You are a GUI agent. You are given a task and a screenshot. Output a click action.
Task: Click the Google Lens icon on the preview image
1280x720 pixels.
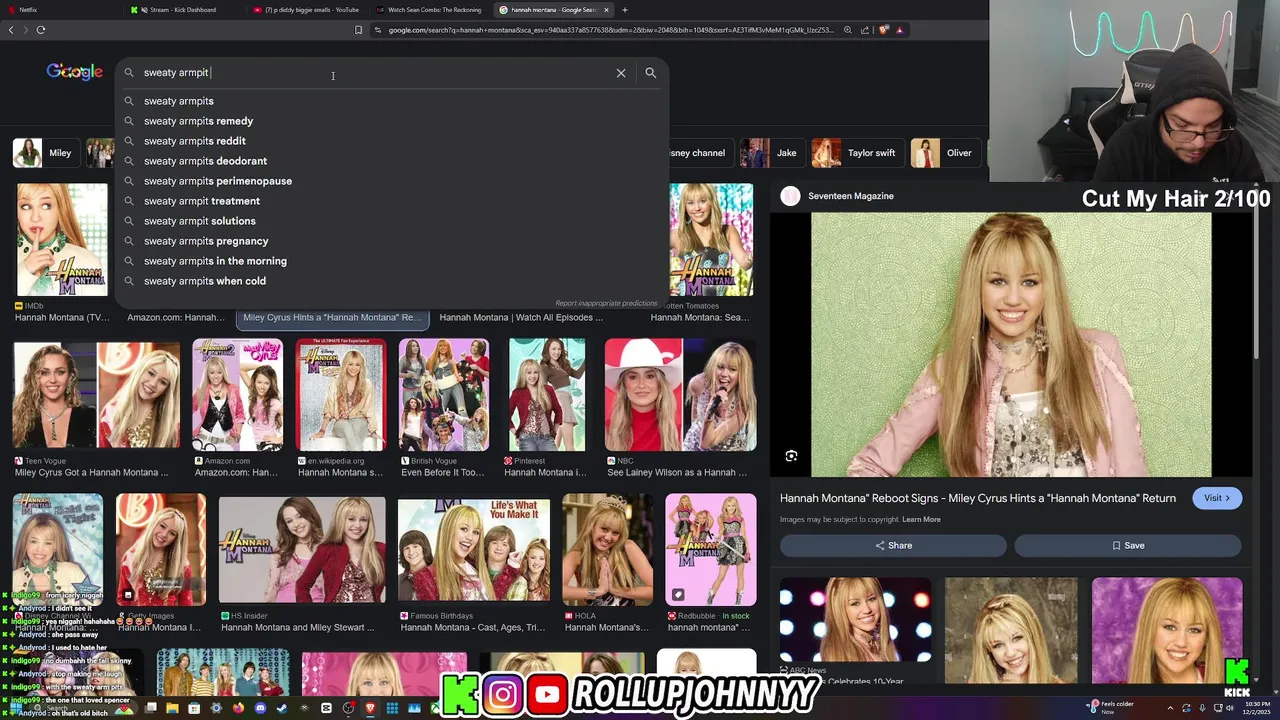click(x=791, y=456)
